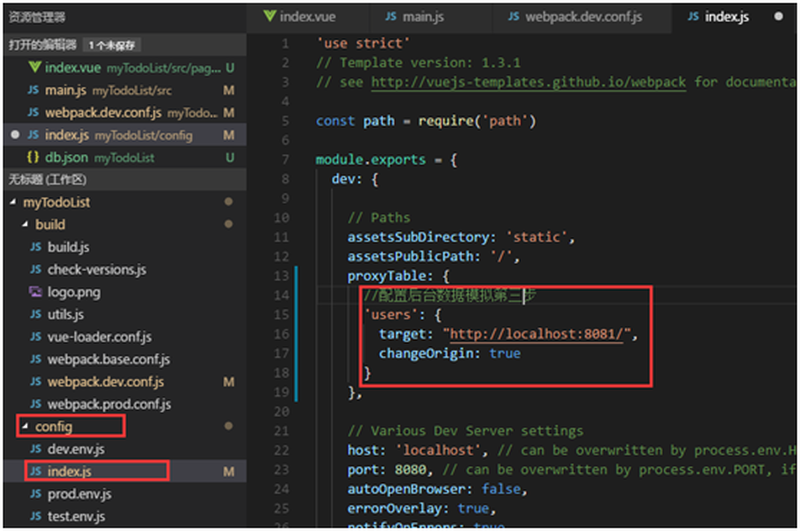Collapse the build folder arrow
The image size is (800, 531).
[x=25, y=224]
